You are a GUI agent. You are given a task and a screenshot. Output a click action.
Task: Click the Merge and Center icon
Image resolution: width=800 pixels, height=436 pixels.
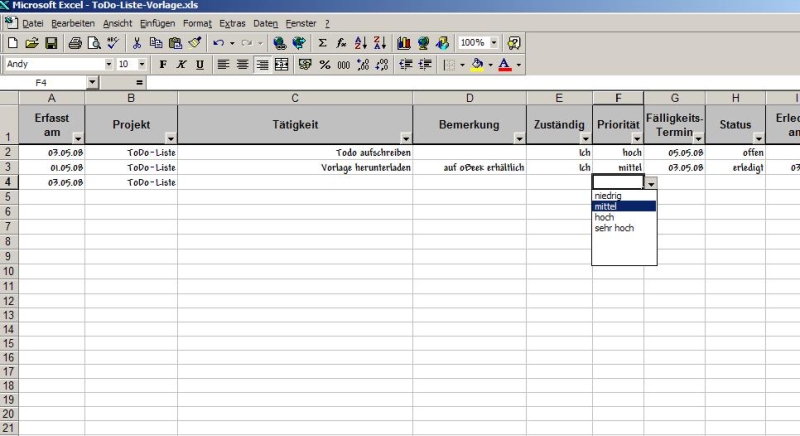[x=282, y=65]
